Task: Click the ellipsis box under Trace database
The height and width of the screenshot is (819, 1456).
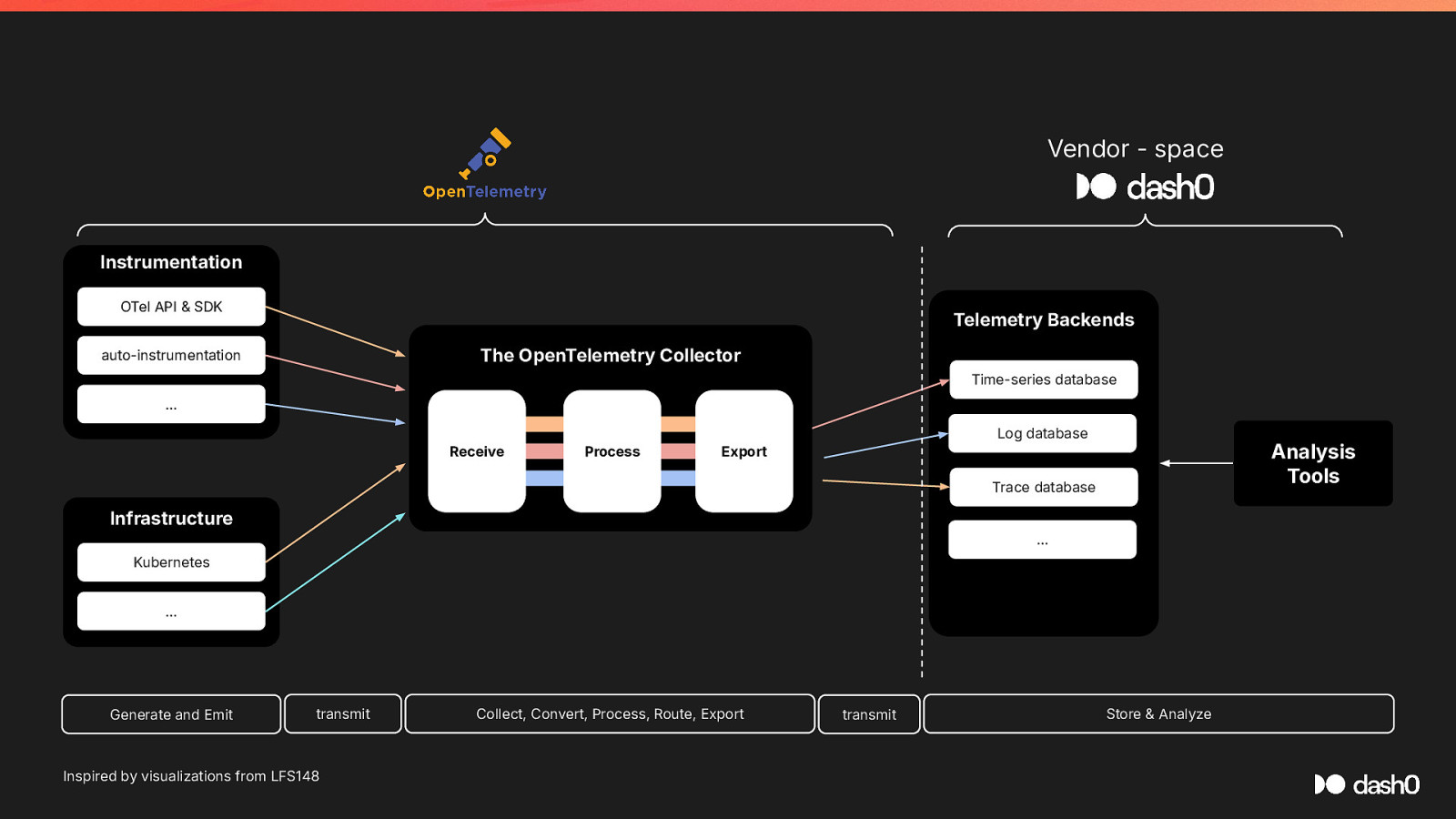Action: point(1043,540)
